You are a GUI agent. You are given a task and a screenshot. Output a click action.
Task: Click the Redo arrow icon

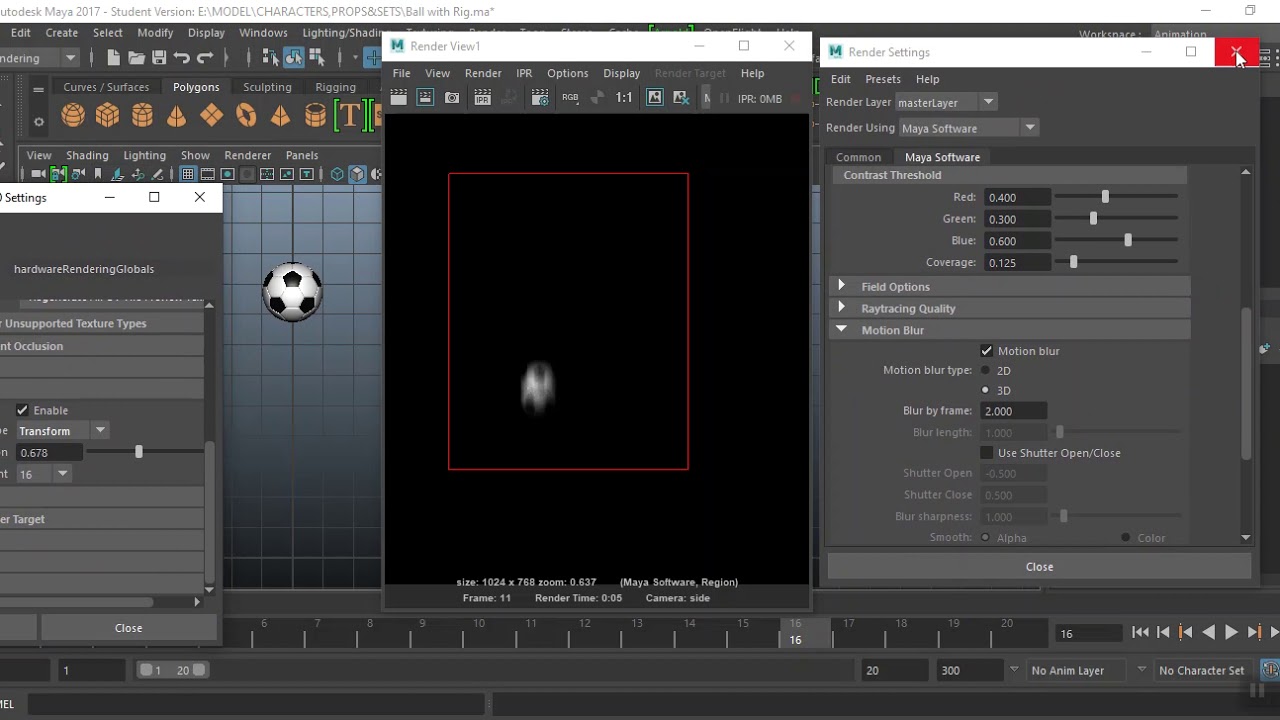click(x=205, y=58)
